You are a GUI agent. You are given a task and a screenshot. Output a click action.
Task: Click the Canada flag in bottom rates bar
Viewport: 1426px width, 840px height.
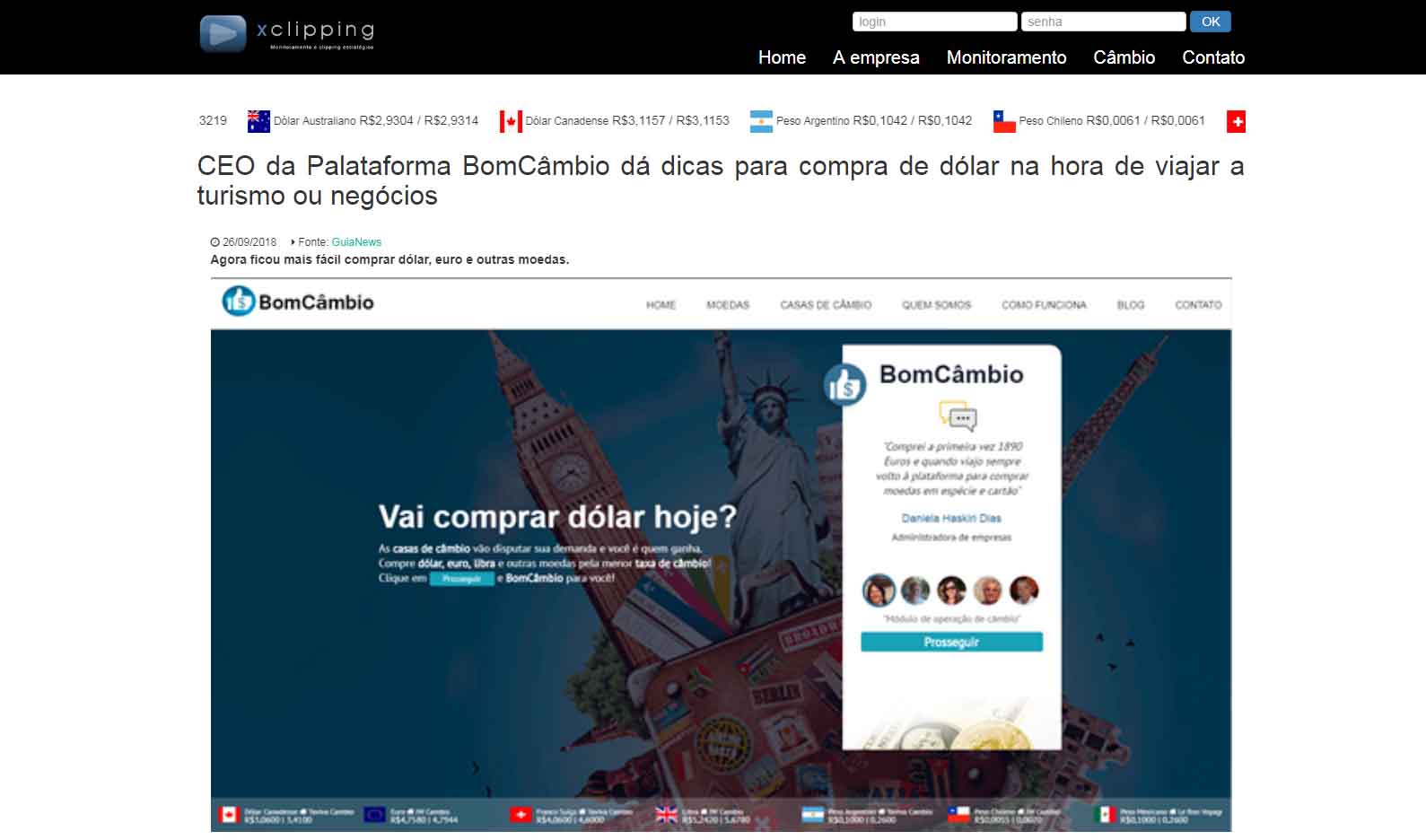(x=229, y=815)
